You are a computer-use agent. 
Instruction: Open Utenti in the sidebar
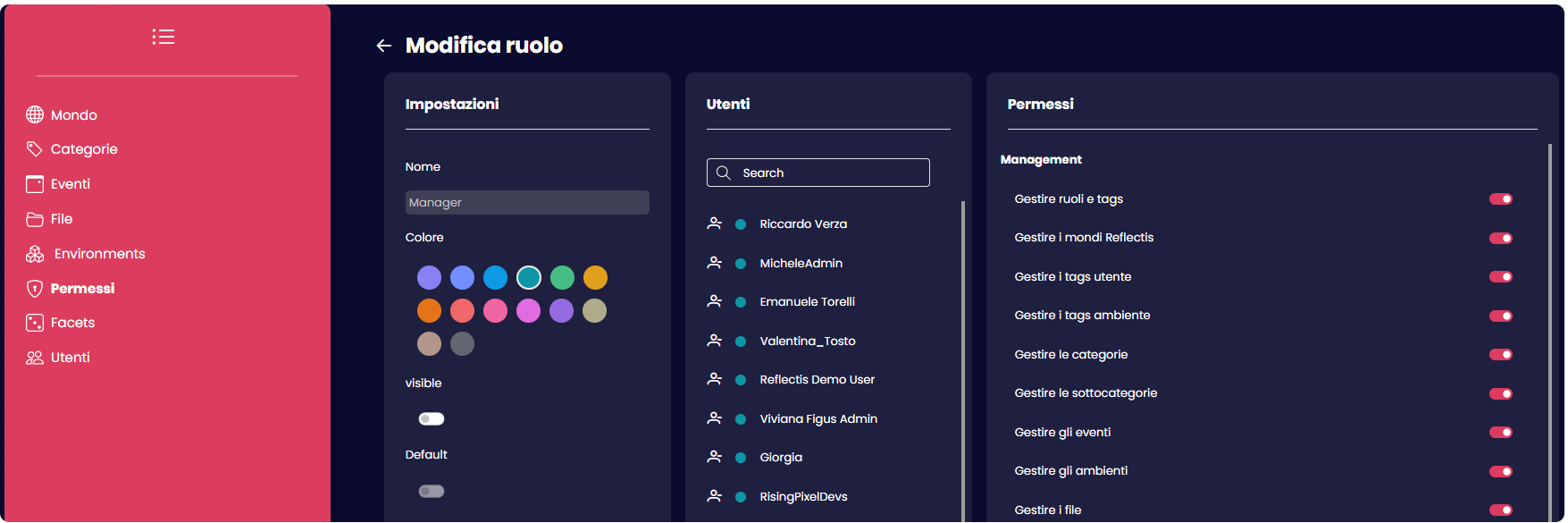70,358
